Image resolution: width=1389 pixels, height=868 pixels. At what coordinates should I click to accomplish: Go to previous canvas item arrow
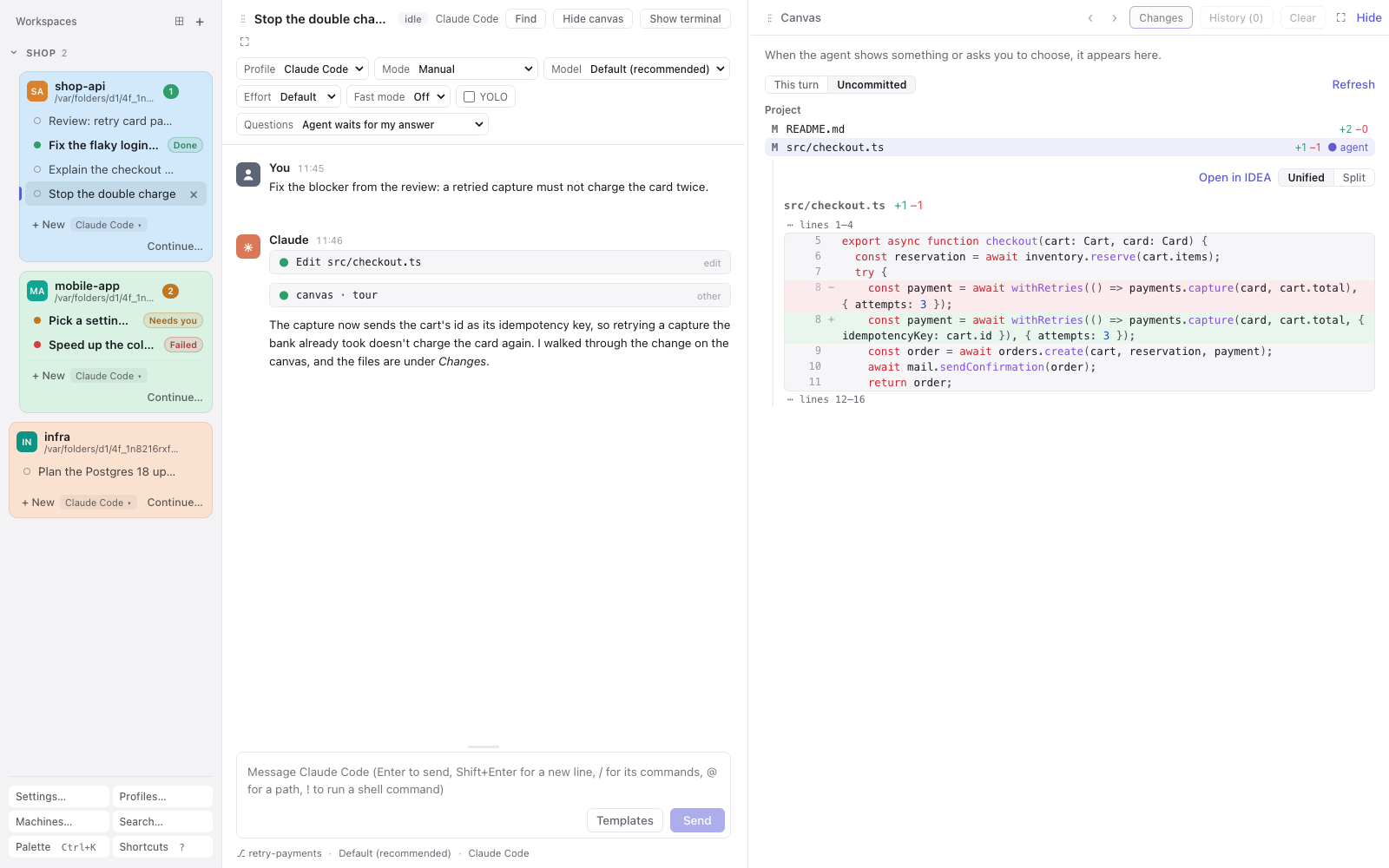1090,18
